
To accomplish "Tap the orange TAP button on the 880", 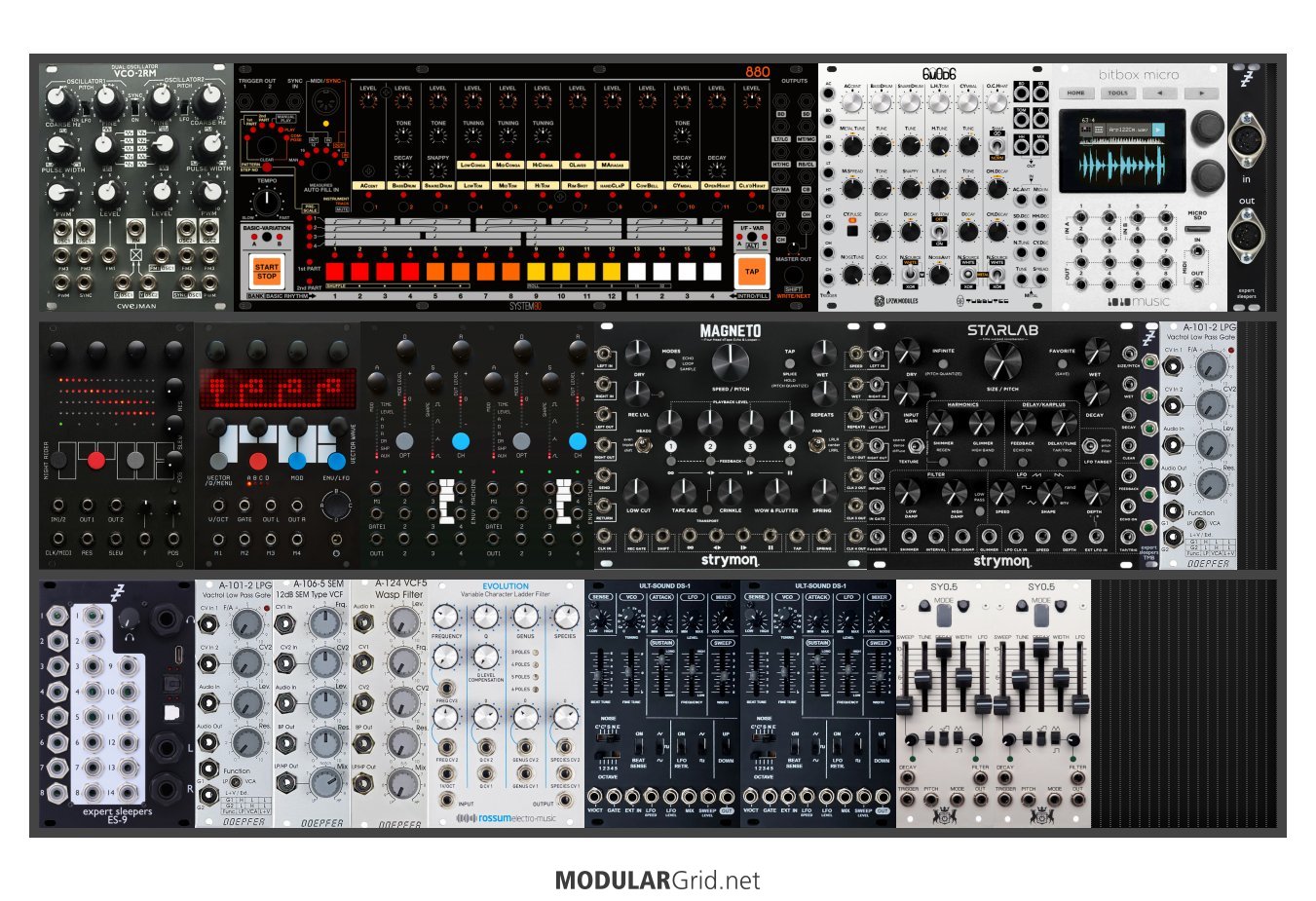I will (752, 272).
